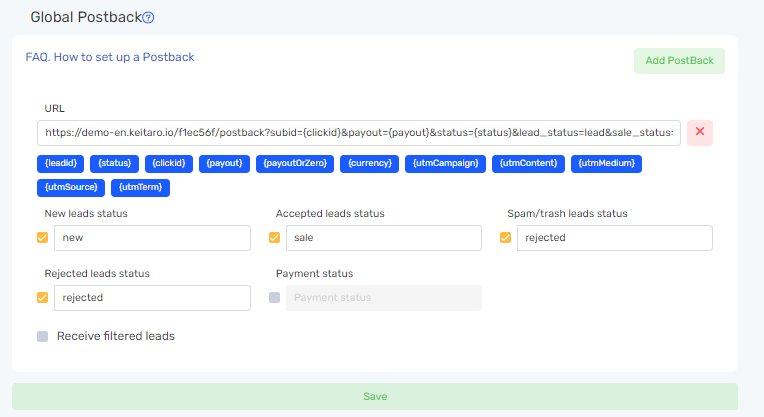Insert the {payout} macro tag
Viewport: 764px width, 417px height.
click(224, 164)
